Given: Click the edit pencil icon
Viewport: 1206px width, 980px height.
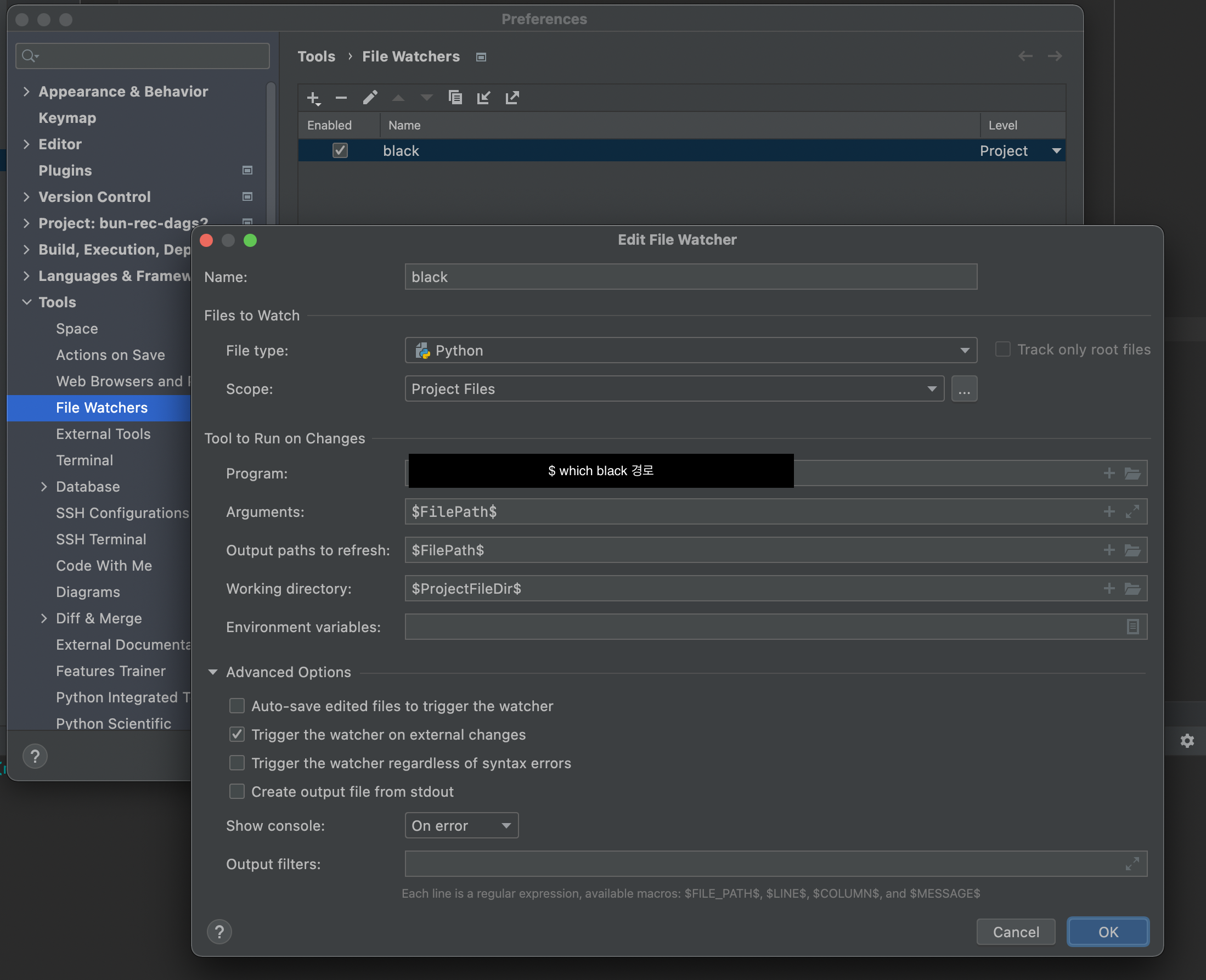Looking at the screenshot, I should tap(370, 98).
